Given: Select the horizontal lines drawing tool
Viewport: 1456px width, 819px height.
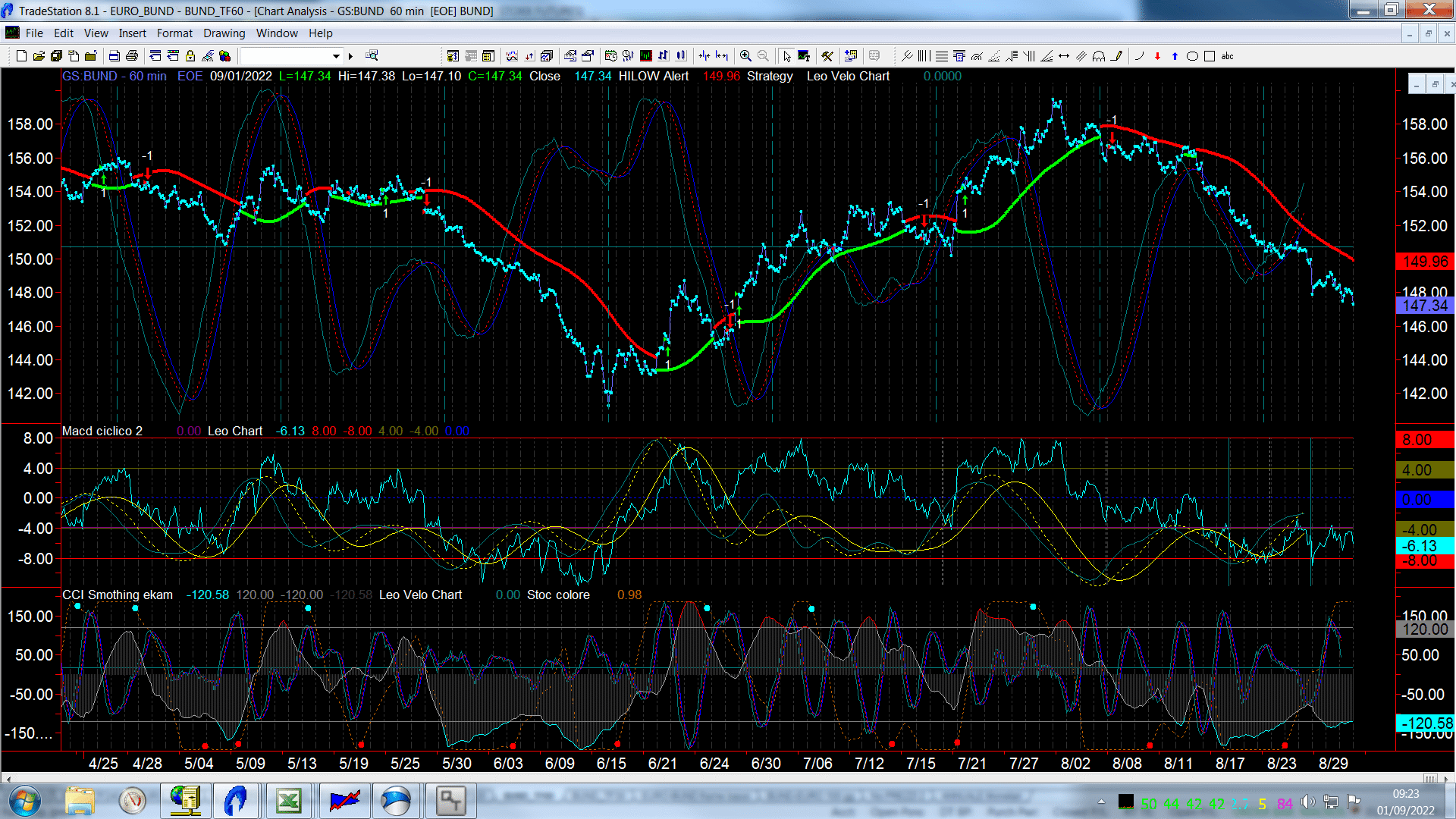Looking at the screenshot, I should [x=941, y=56].
